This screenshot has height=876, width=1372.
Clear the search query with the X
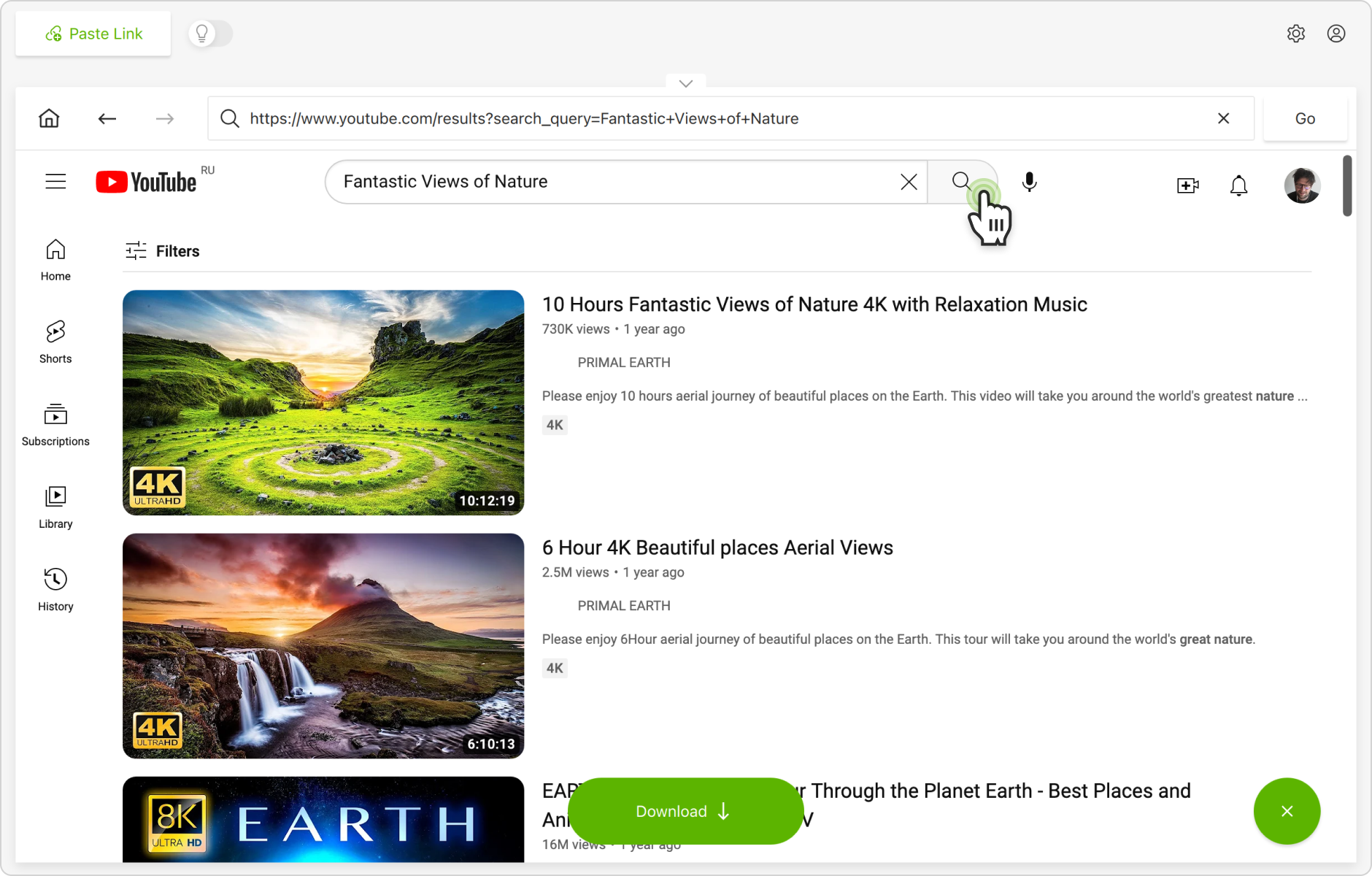(x=909, y=181)
